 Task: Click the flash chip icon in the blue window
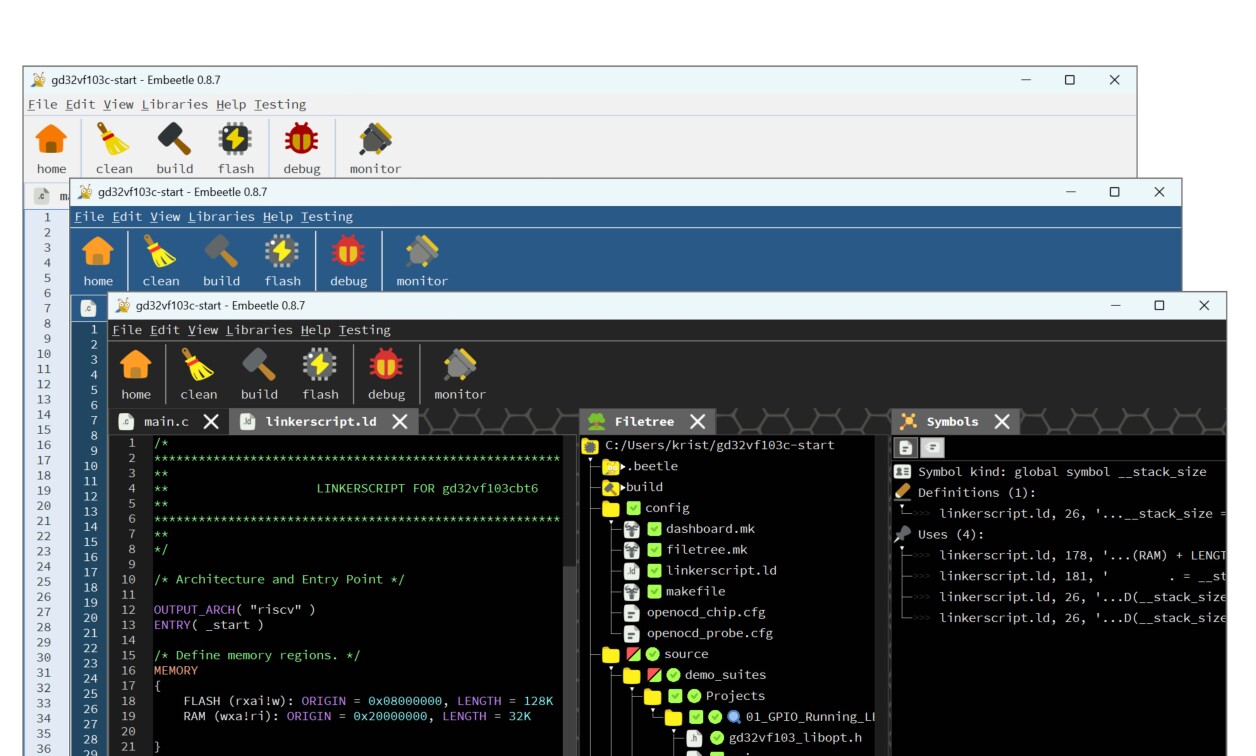point(282,252)
